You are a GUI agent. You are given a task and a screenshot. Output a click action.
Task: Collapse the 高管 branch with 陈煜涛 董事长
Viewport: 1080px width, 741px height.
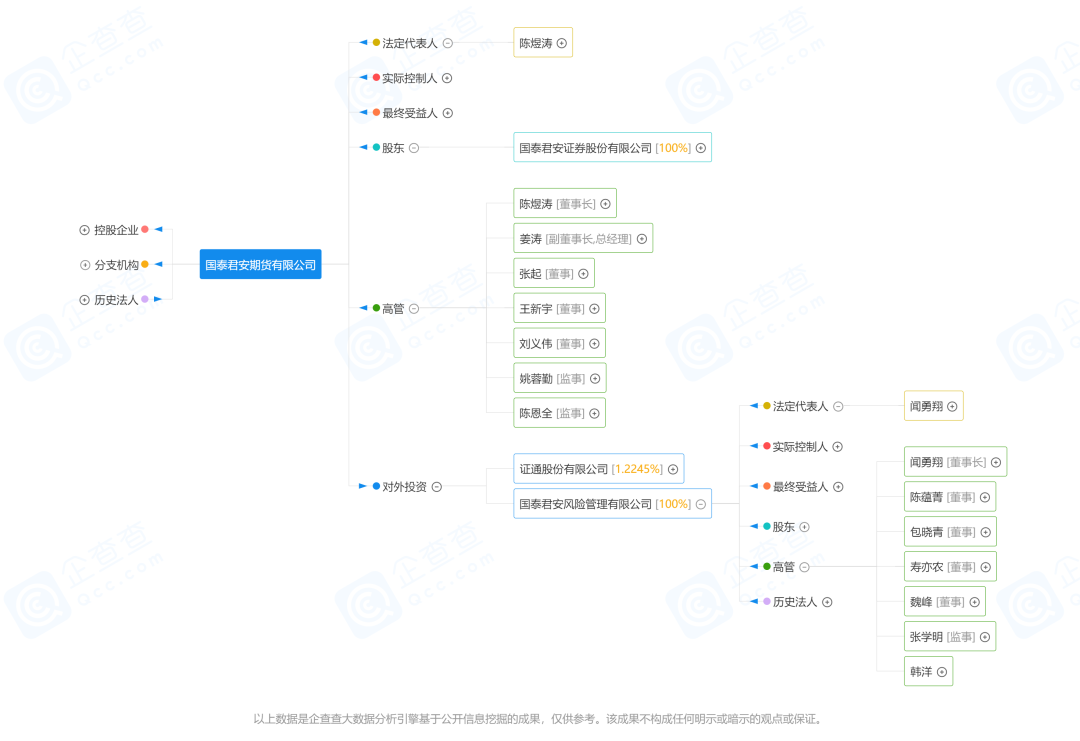414,309
